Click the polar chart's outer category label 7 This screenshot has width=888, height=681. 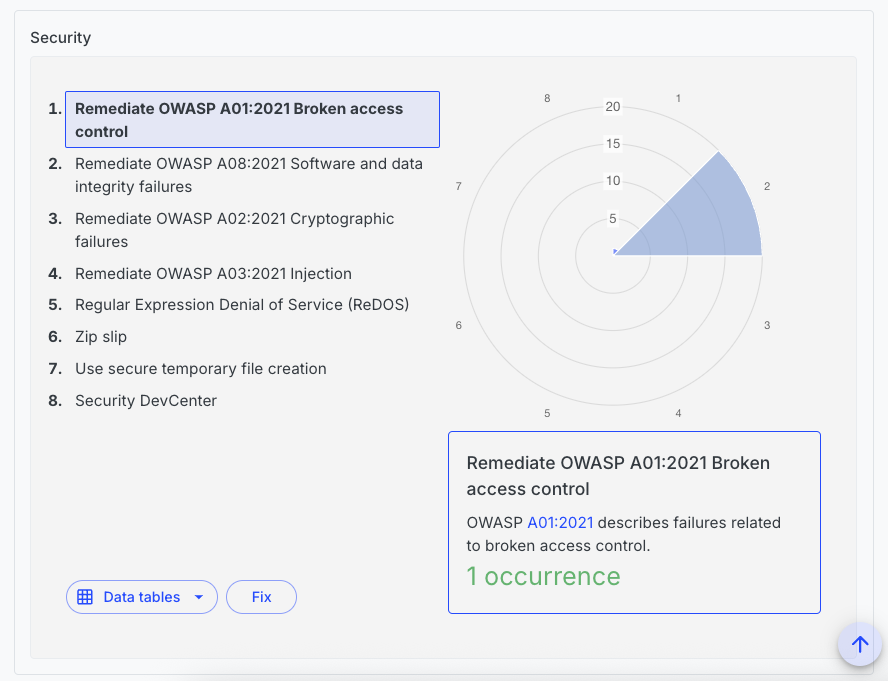tap(459, 186)
